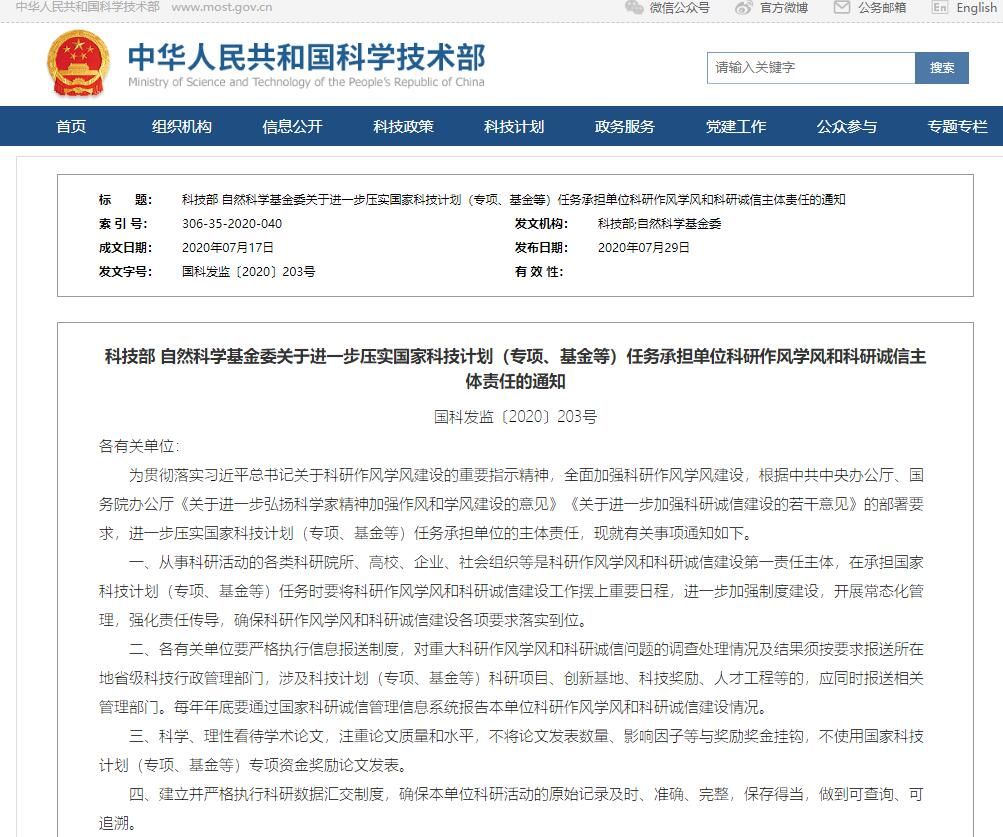The image size is (1003, 837).
Task: Click the national emblem logo
Action: [x=80, y=64]
